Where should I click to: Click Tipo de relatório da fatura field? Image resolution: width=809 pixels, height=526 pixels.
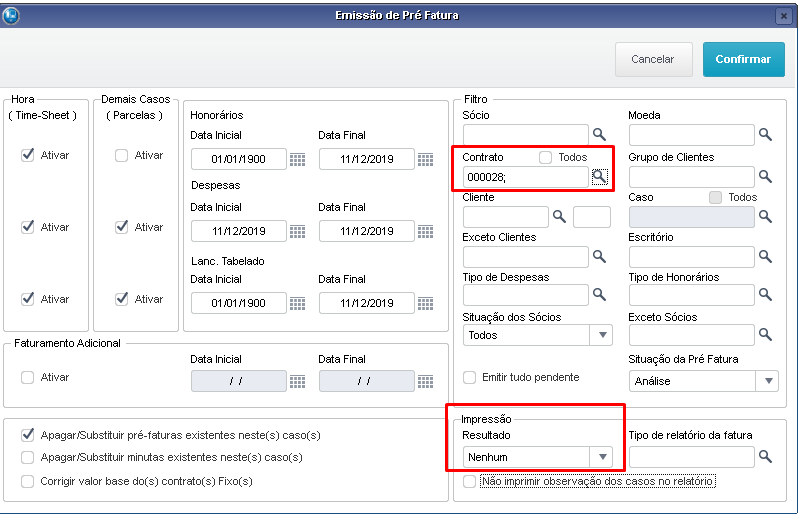[692, 457]
